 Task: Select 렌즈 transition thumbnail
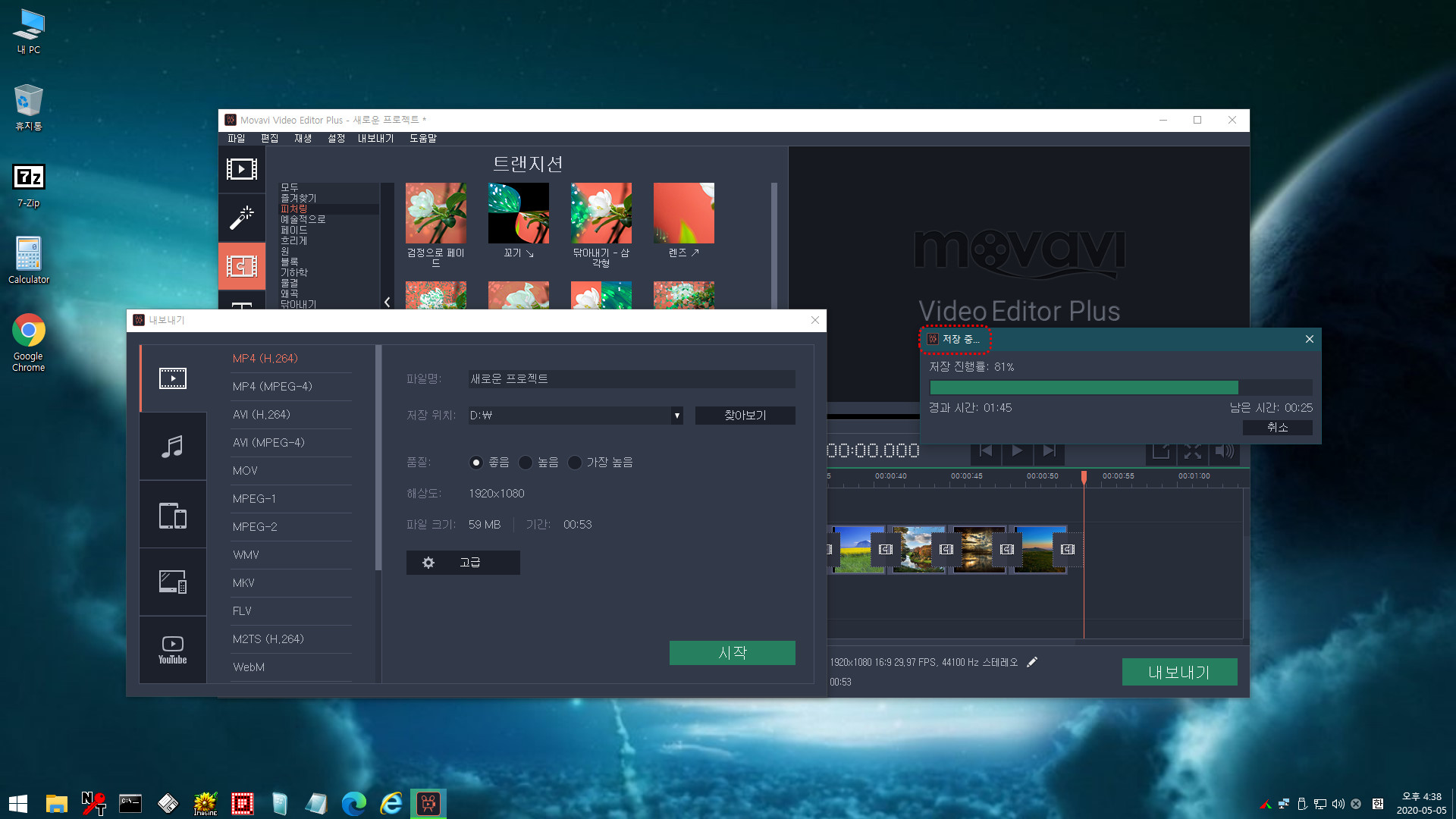pyautogui.click(x=684, y=213)
